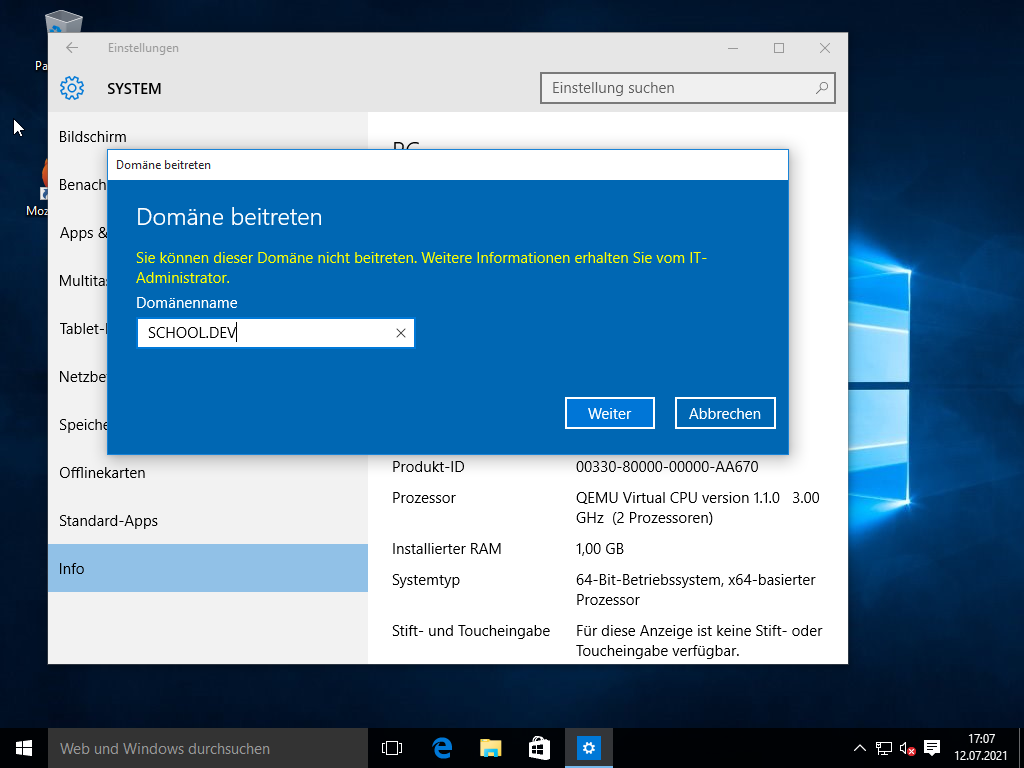
Task: Open the Windows Start menu
Action: tap(24, 748)
